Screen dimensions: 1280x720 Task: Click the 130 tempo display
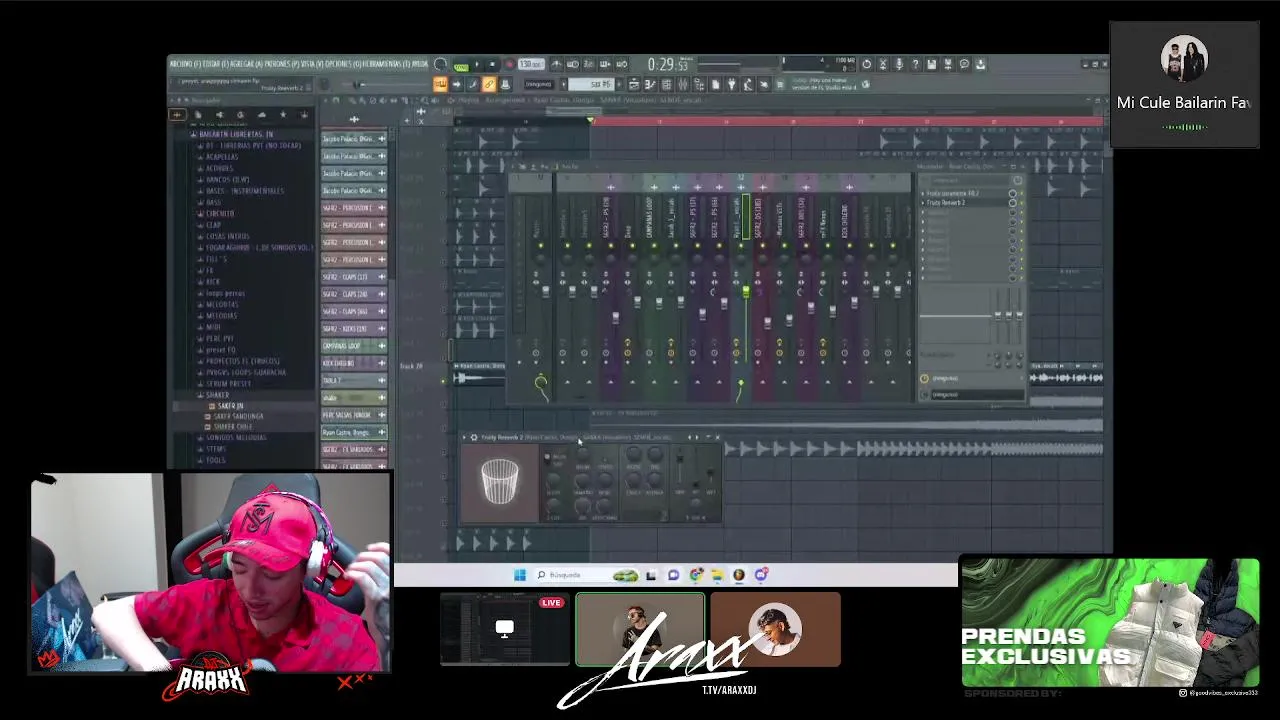click(x=531, y=64)
